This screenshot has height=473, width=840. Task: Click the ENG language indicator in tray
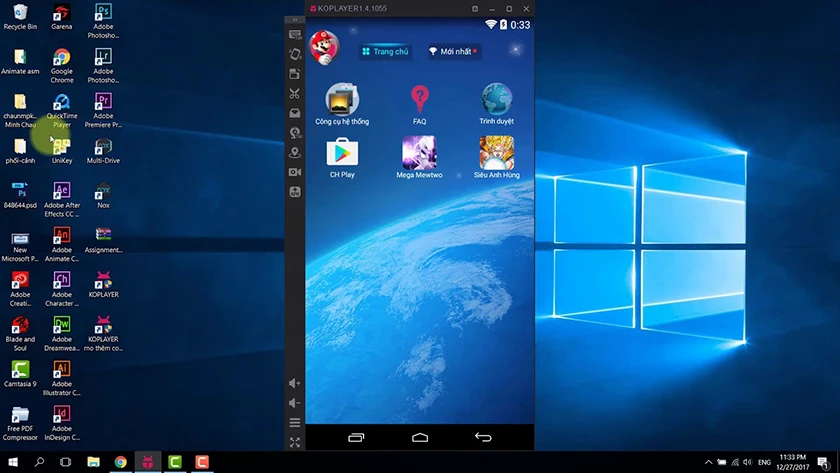(764, 462)
